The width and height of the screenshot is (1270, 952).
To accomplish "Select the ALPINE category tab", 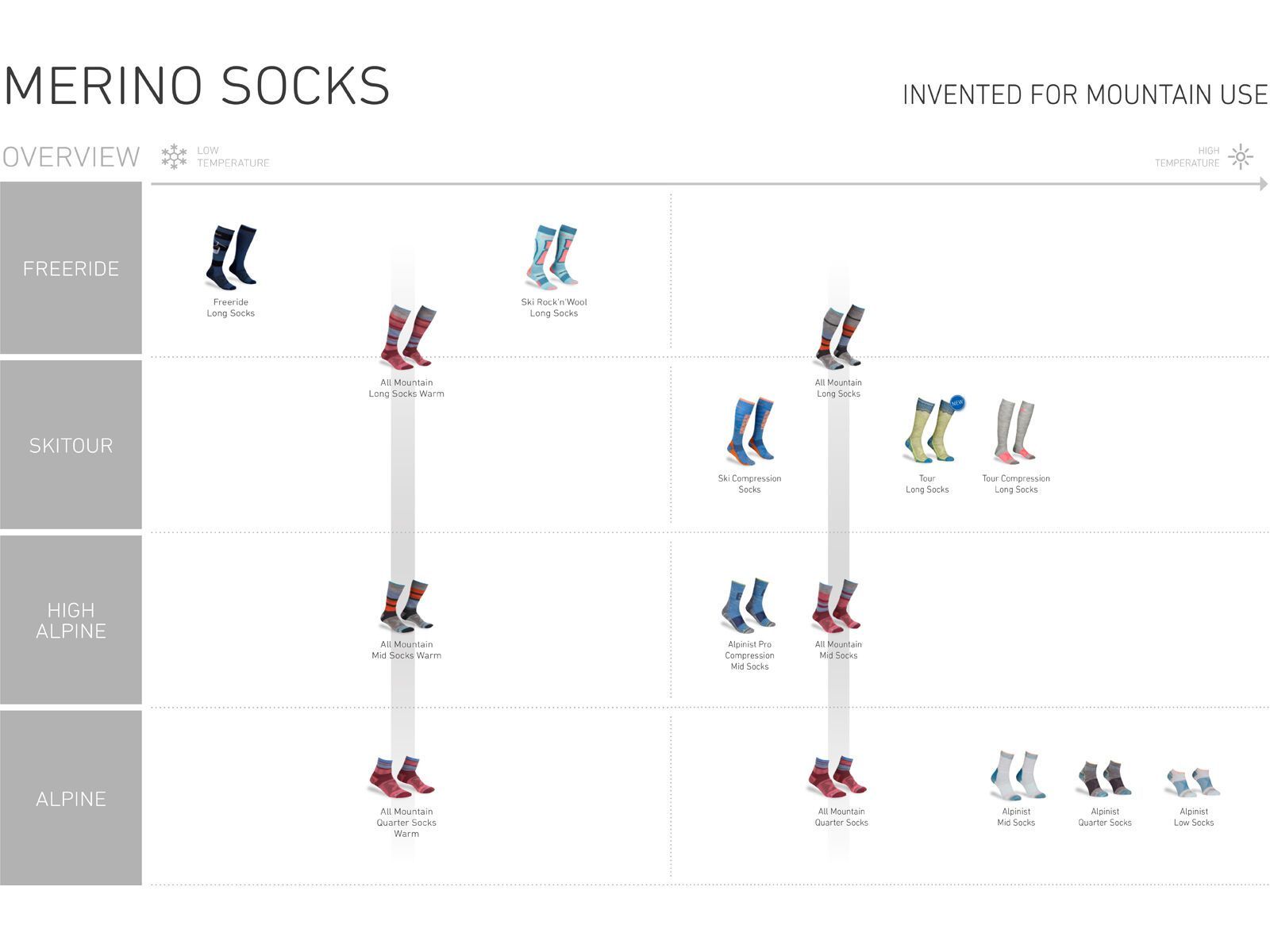I will click(x=71, y=798).
